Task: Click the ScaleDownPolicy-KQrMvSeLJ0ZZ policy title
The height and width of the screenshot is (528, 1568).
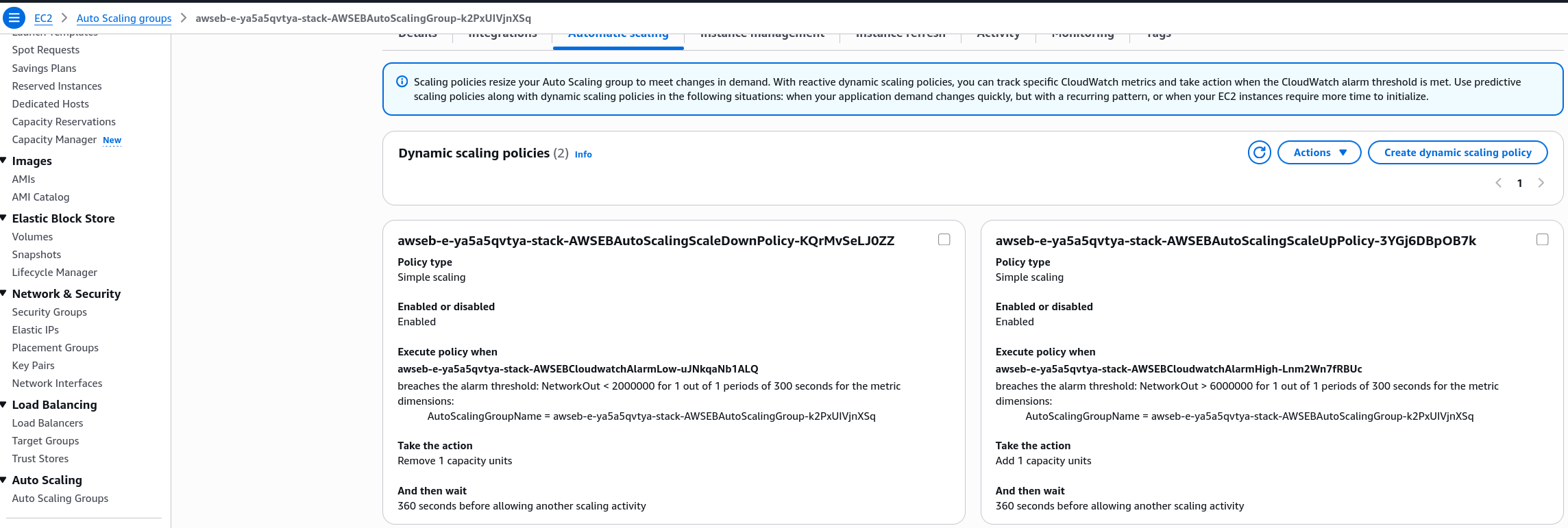Action: 646,241
